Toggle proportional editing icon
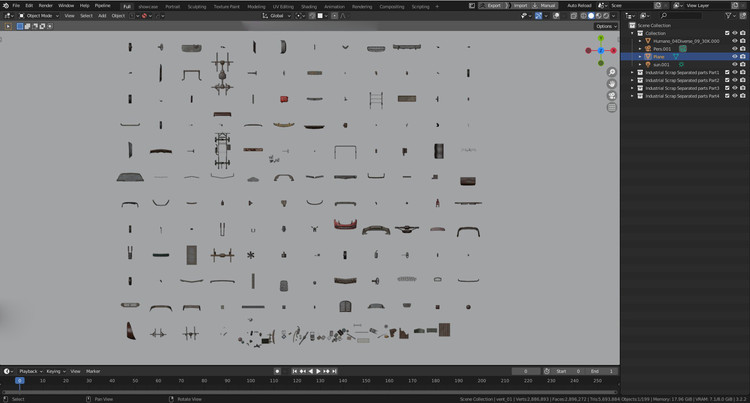 click(334, 16)
